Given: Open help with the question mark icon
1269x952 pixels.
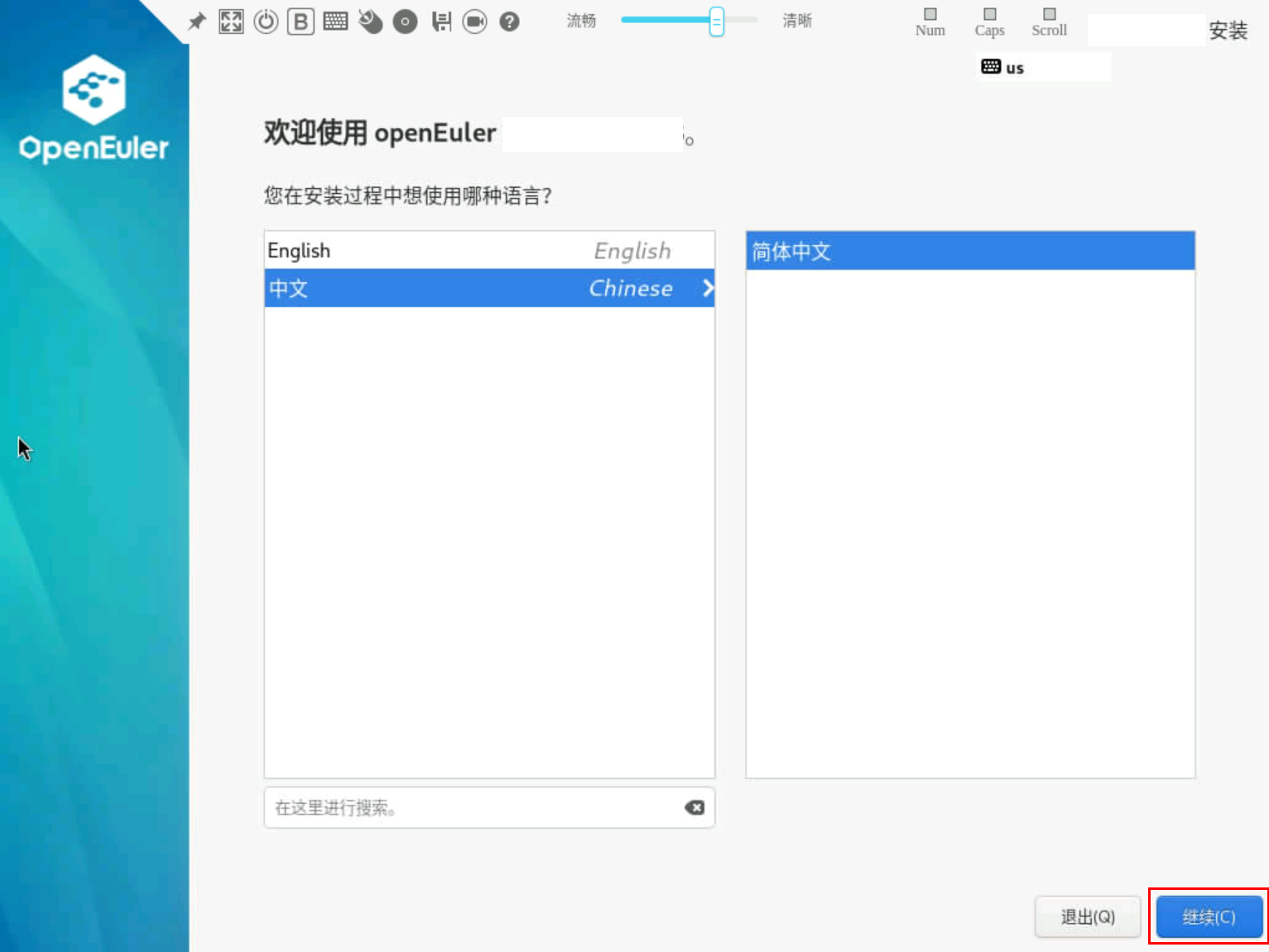Looking at the screenshot, I should pyautogui.click(x=510, y=22).
